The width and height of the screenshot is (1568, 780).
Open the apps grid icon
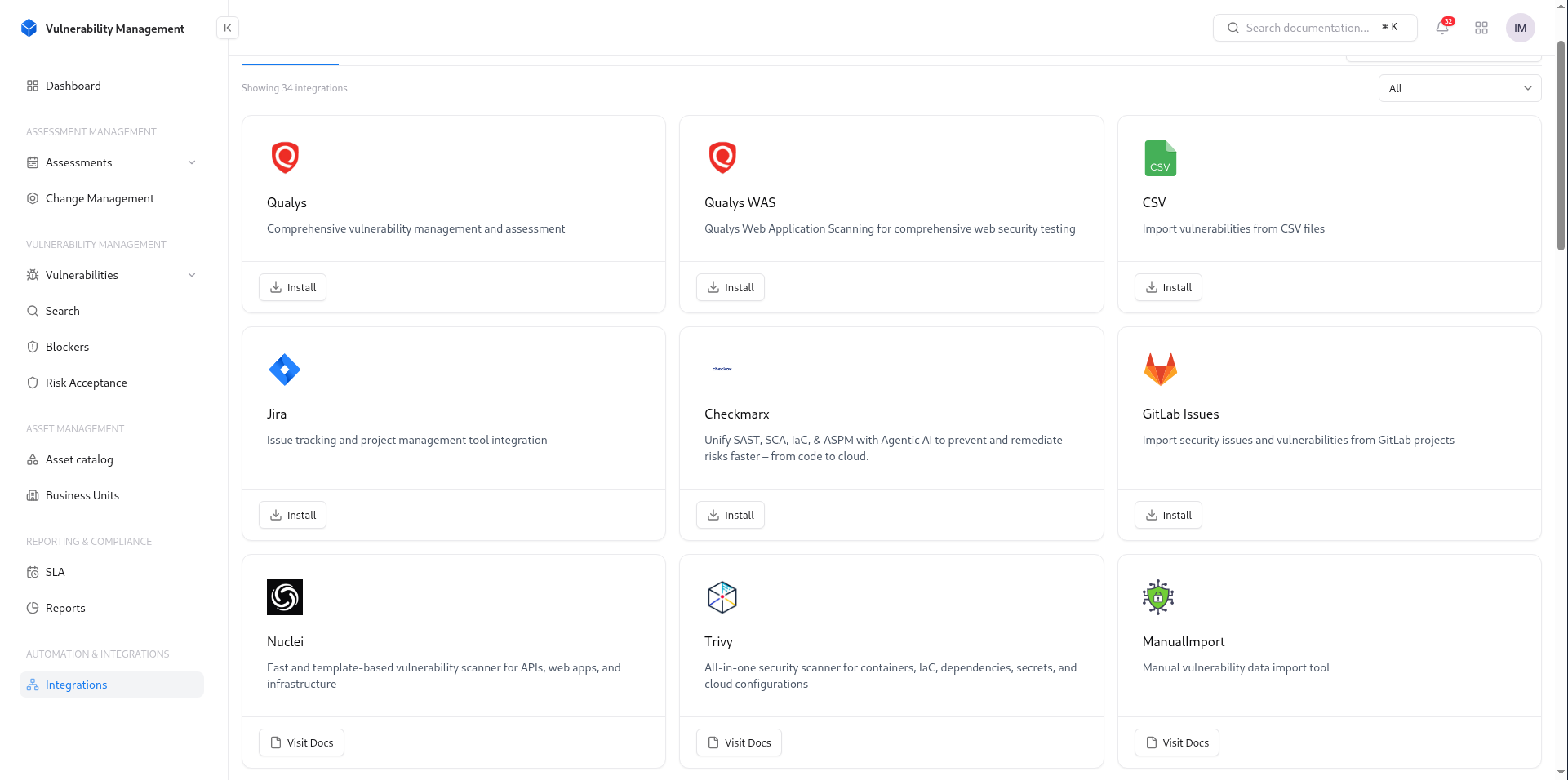[x=1481, y=28]
